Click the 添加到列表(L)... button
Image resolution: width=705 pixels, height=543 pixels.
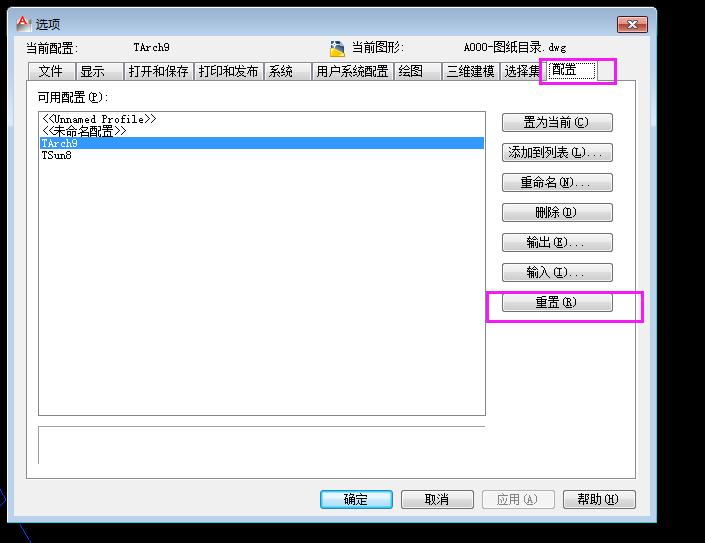point(557,152)
